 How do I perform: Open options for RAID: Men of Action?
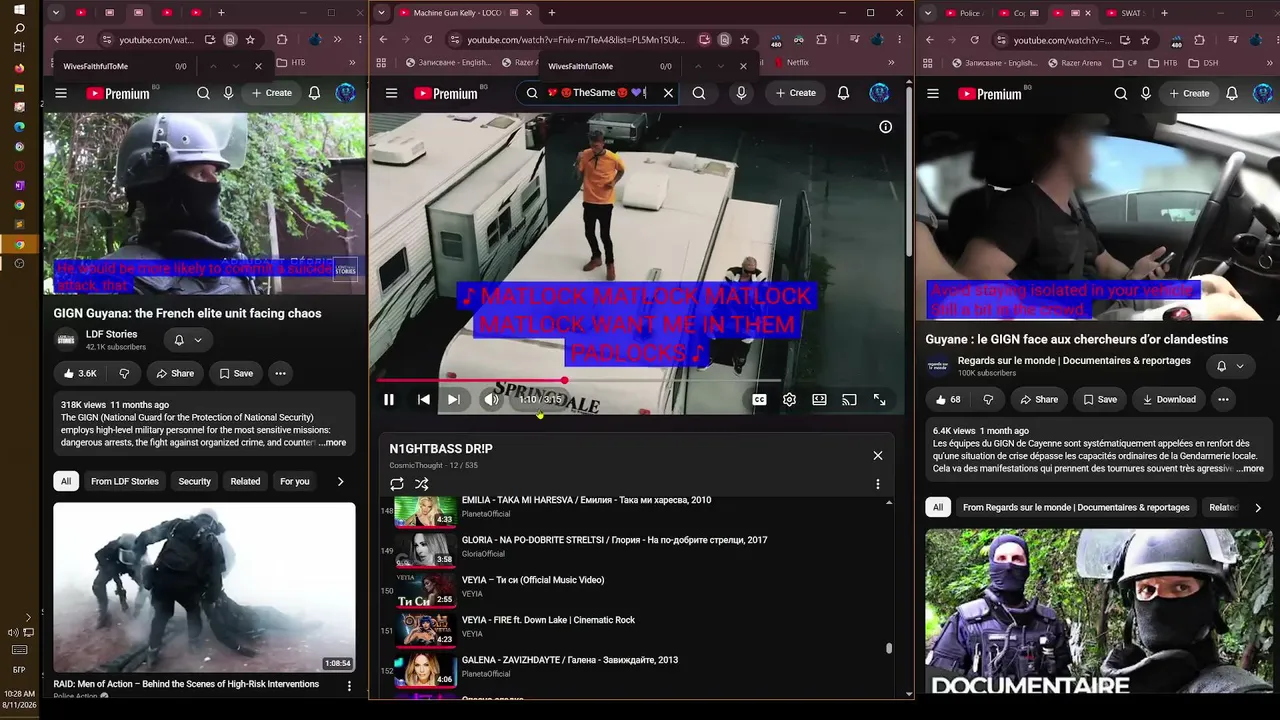click(x=349, y=686)
